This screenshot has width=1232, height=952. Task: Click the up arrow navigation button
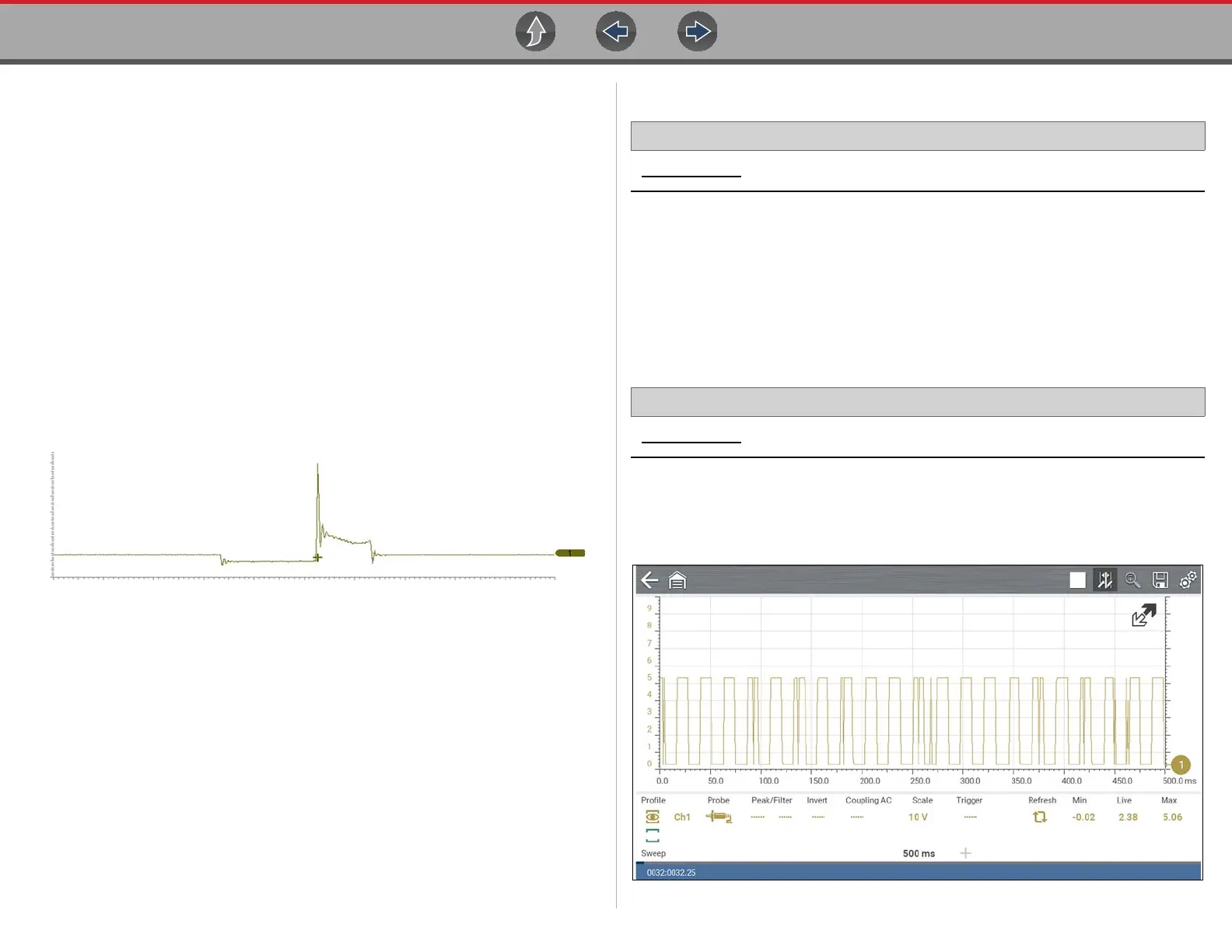[536, 32]
